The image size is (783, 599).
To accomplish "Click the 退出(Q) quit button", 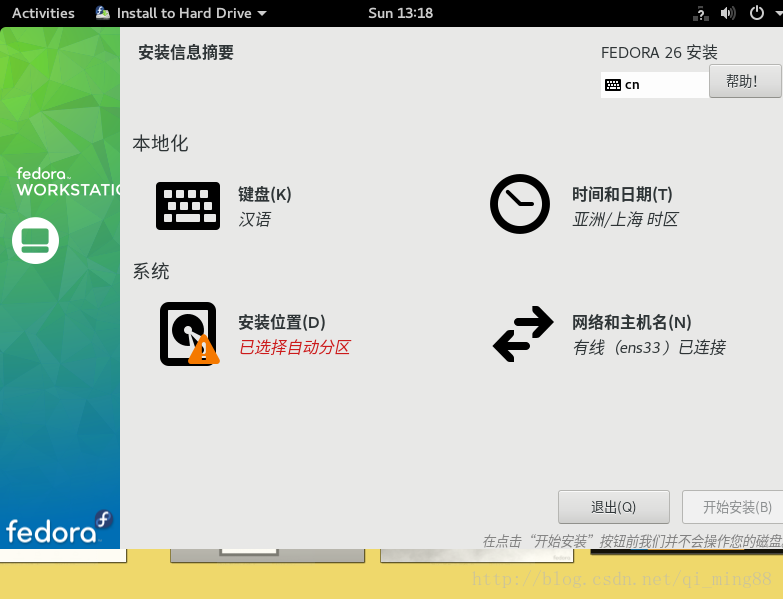I will [614, 507].
